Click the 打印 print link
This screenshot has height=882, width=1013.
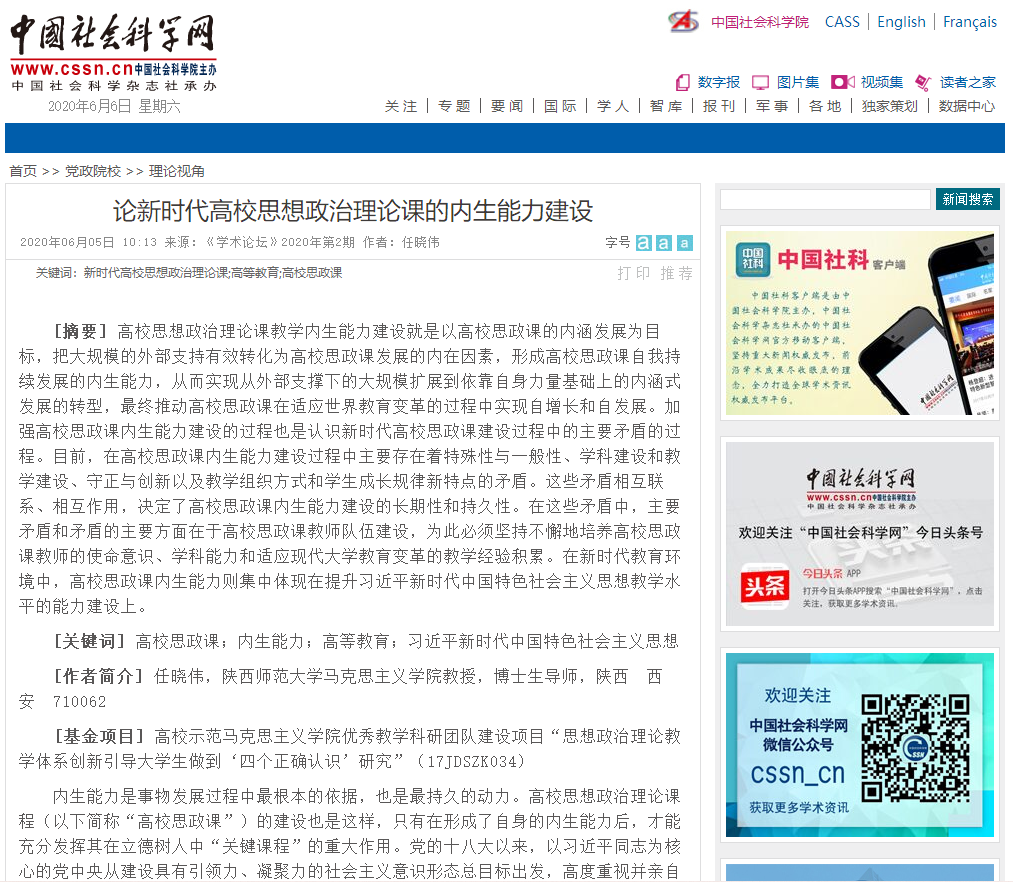633,273
